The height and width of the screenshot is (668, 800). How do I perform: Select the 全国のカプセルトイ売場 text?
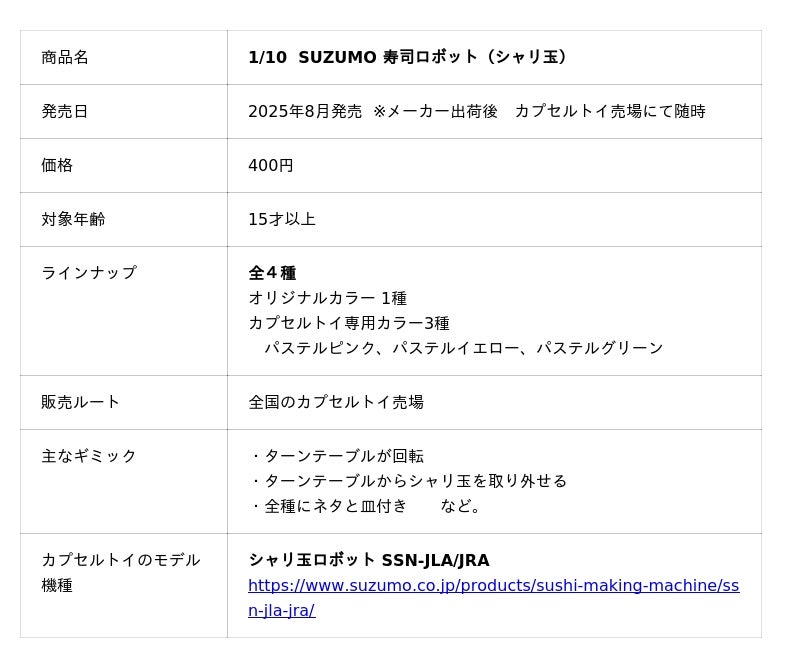pyautogui.click(x=336, y=402)
